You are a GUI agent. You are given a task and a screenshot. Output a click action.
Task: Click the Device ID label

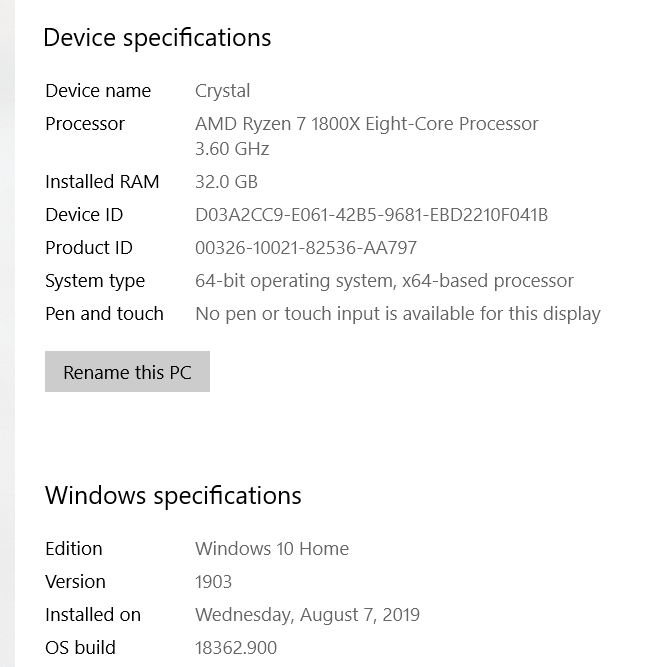pos(84,215)
